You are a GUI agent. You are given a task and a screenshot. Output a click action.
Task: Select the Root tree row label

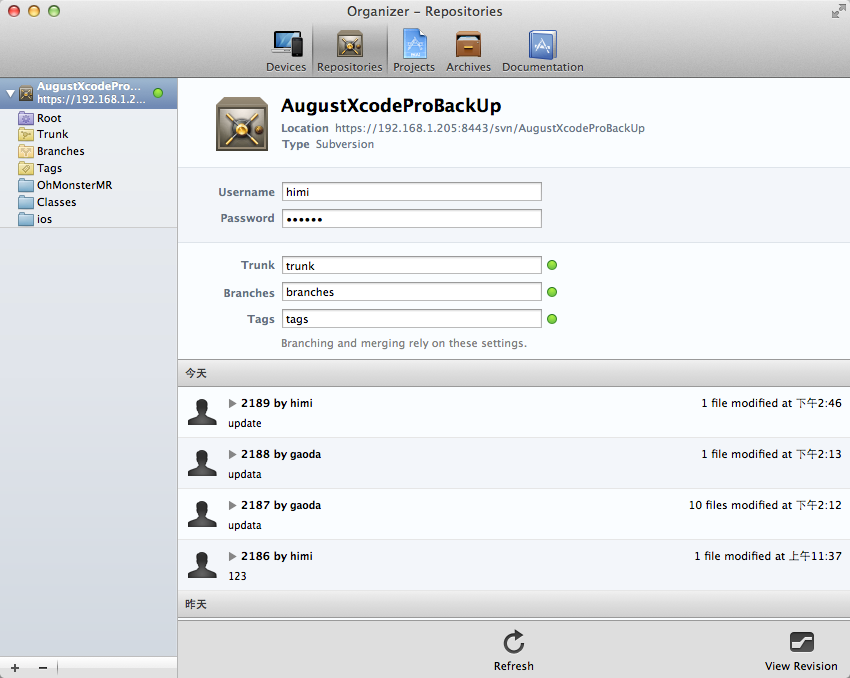[49, 118]
